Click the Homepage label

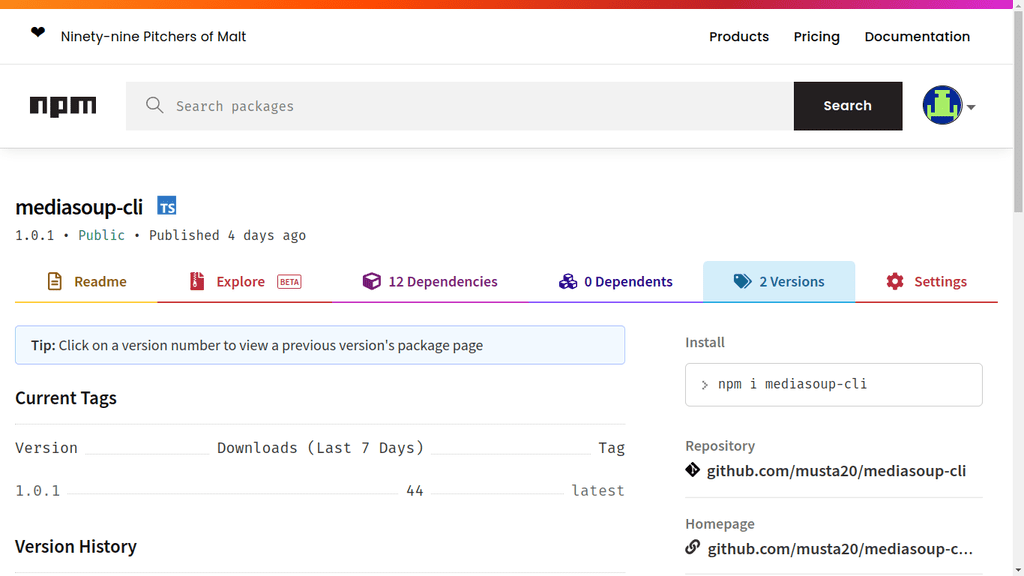tap(720, 524)
